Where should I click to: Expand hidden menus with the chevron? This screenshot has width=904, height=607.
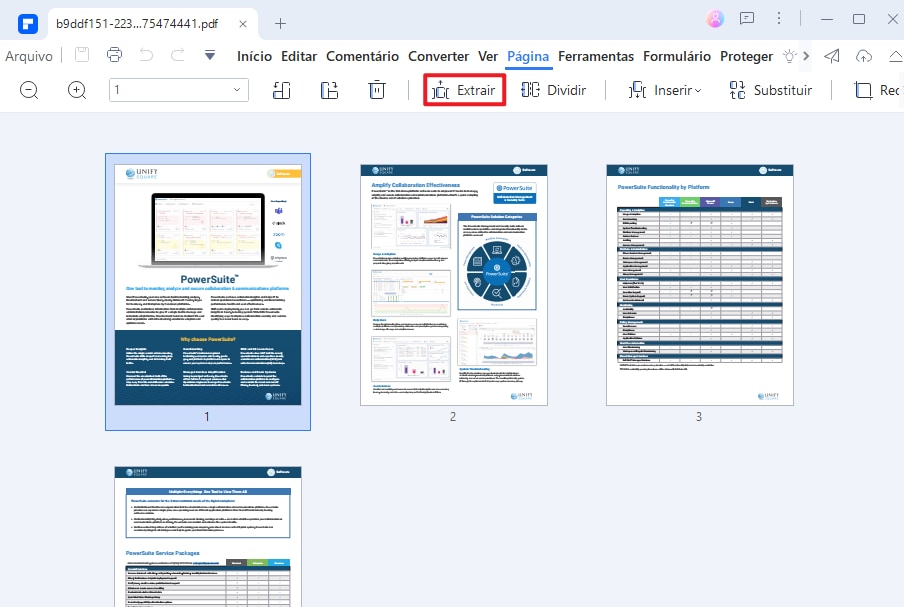pos(808,56)
